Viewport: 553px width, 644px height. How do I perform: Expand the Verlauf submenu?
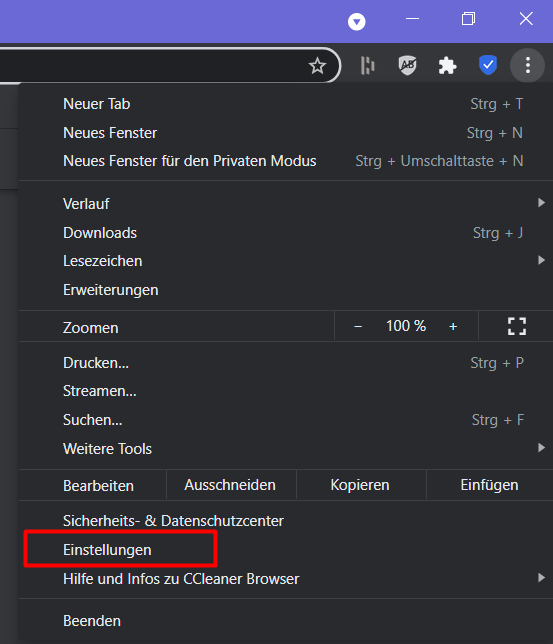[286, 204]
